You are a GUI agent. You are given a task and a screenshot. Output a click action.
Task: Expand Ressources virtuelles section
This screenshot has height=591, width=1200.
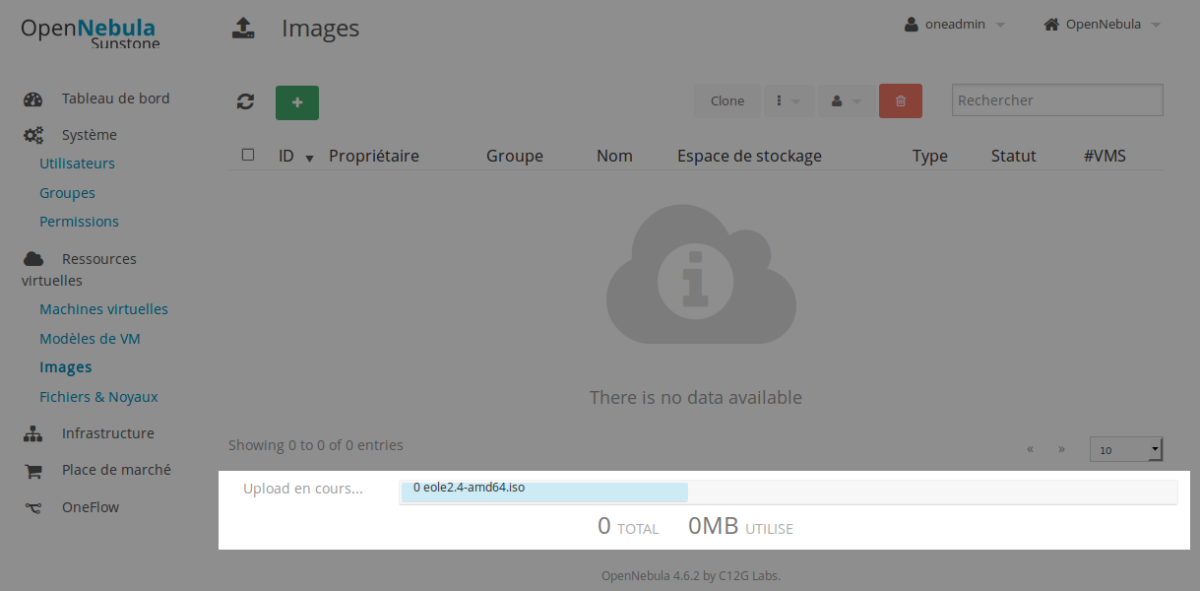[80, 269]
